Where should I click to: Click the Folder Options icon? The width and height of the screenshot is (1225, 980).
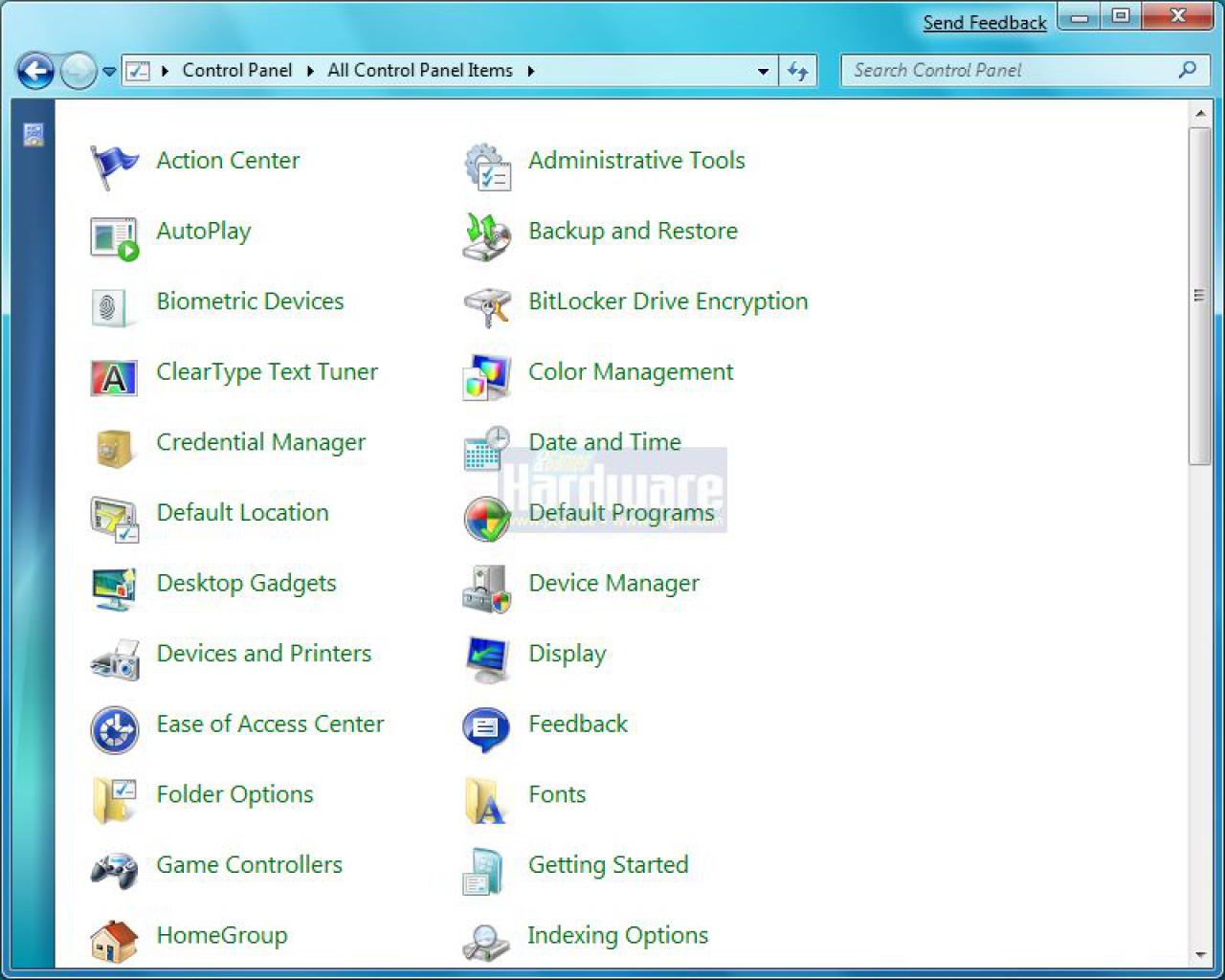tap(114, 800)
